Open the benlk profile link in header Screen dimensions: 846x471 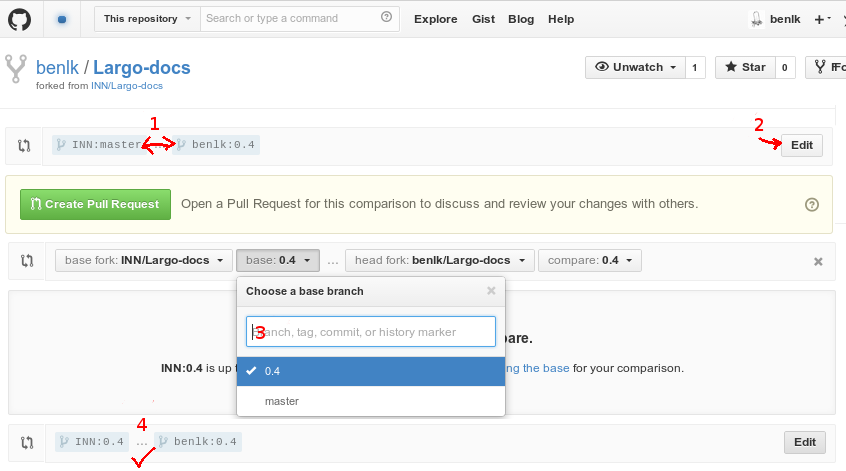click(785, 19)
